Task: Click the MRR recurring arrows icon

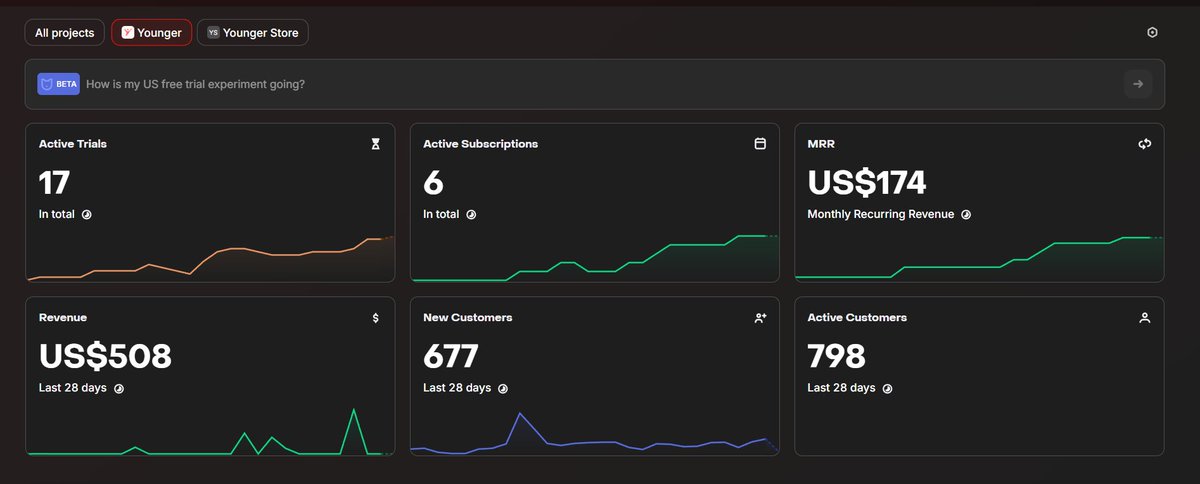Action: pyautogui.click(x=1145, y=144)
